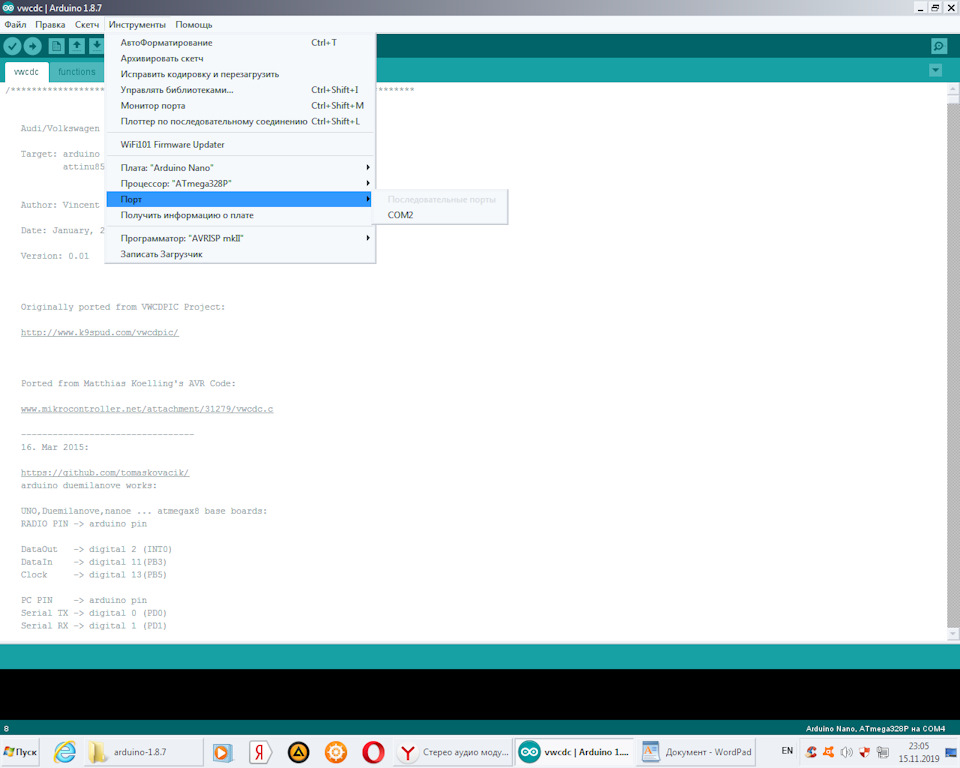Click the 'DataOut -> digital 2 (INT0)' line
Screen dimensions: 960x768
tap(96, 549)
